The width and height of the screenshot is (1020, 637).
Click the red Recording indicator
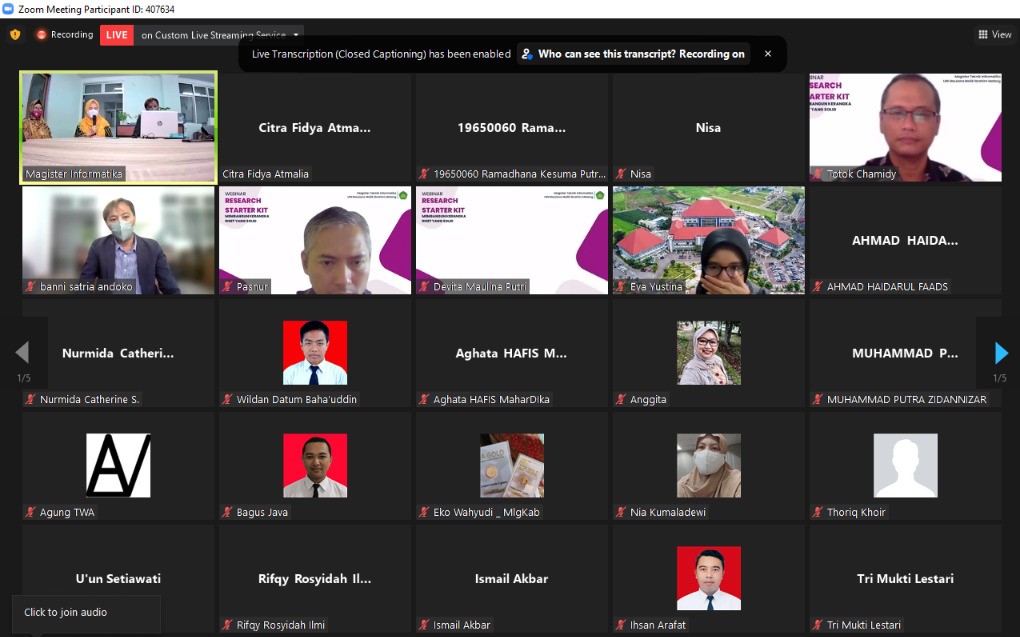[64, 35]
